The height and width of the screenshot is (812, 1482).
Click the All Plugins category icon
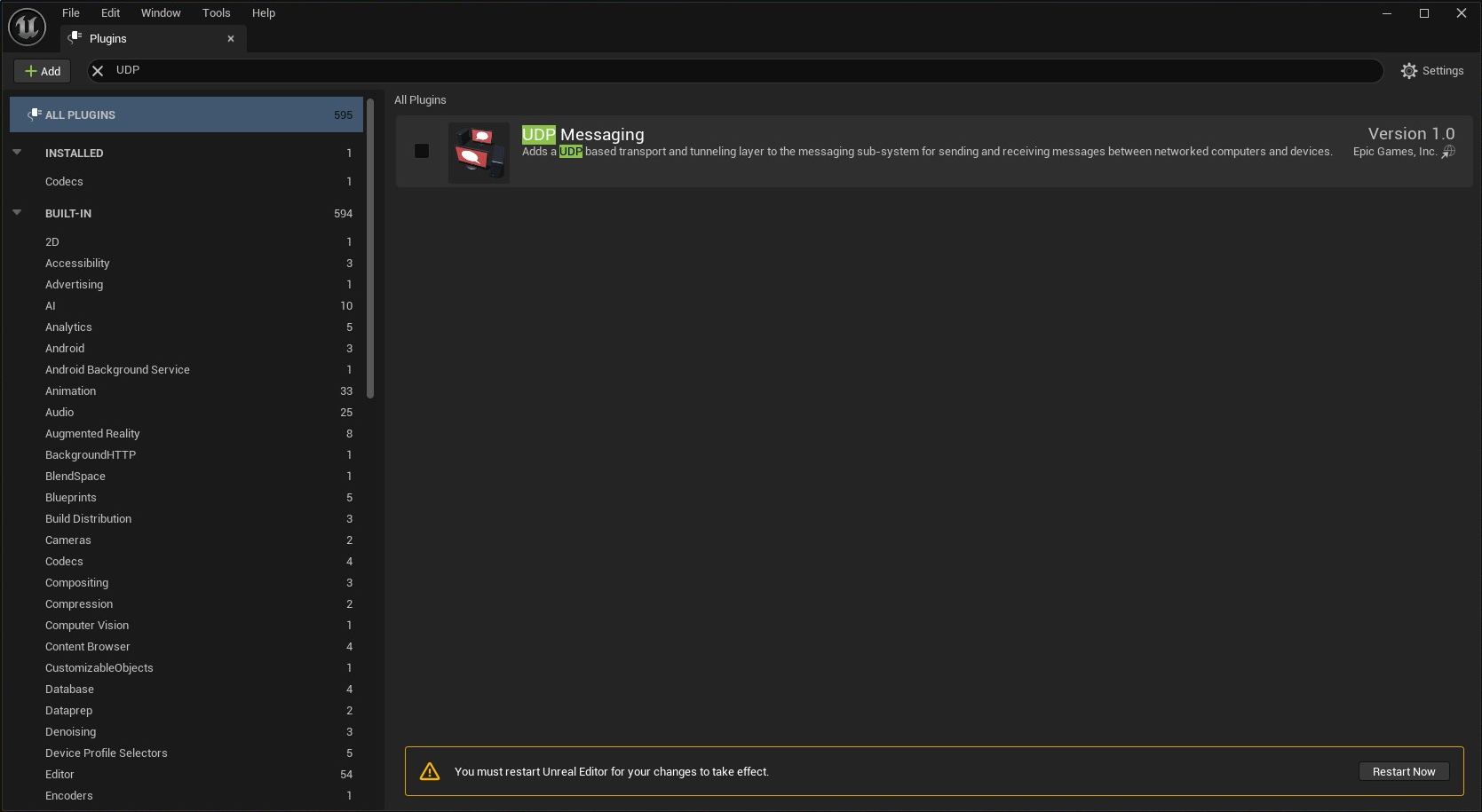coord(35,114)
